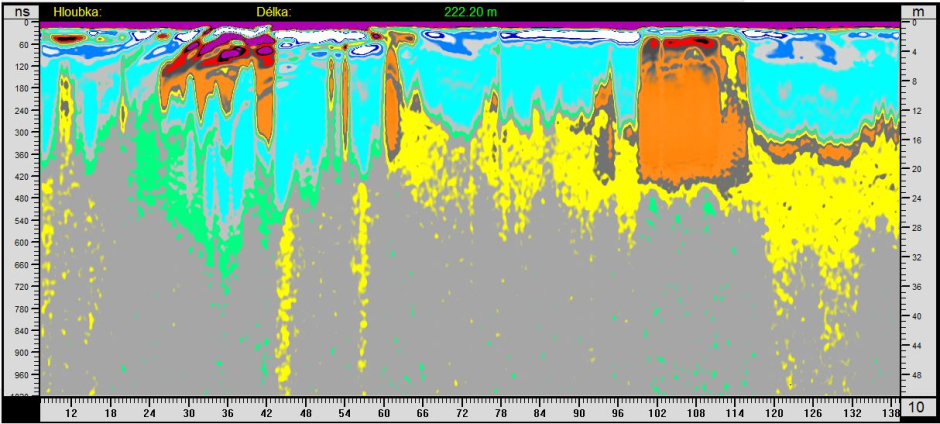The height and width of the screenshot is (424, 940).
Task: Click the 8 m mark on the right depth axis
Action: pos(916,81)
